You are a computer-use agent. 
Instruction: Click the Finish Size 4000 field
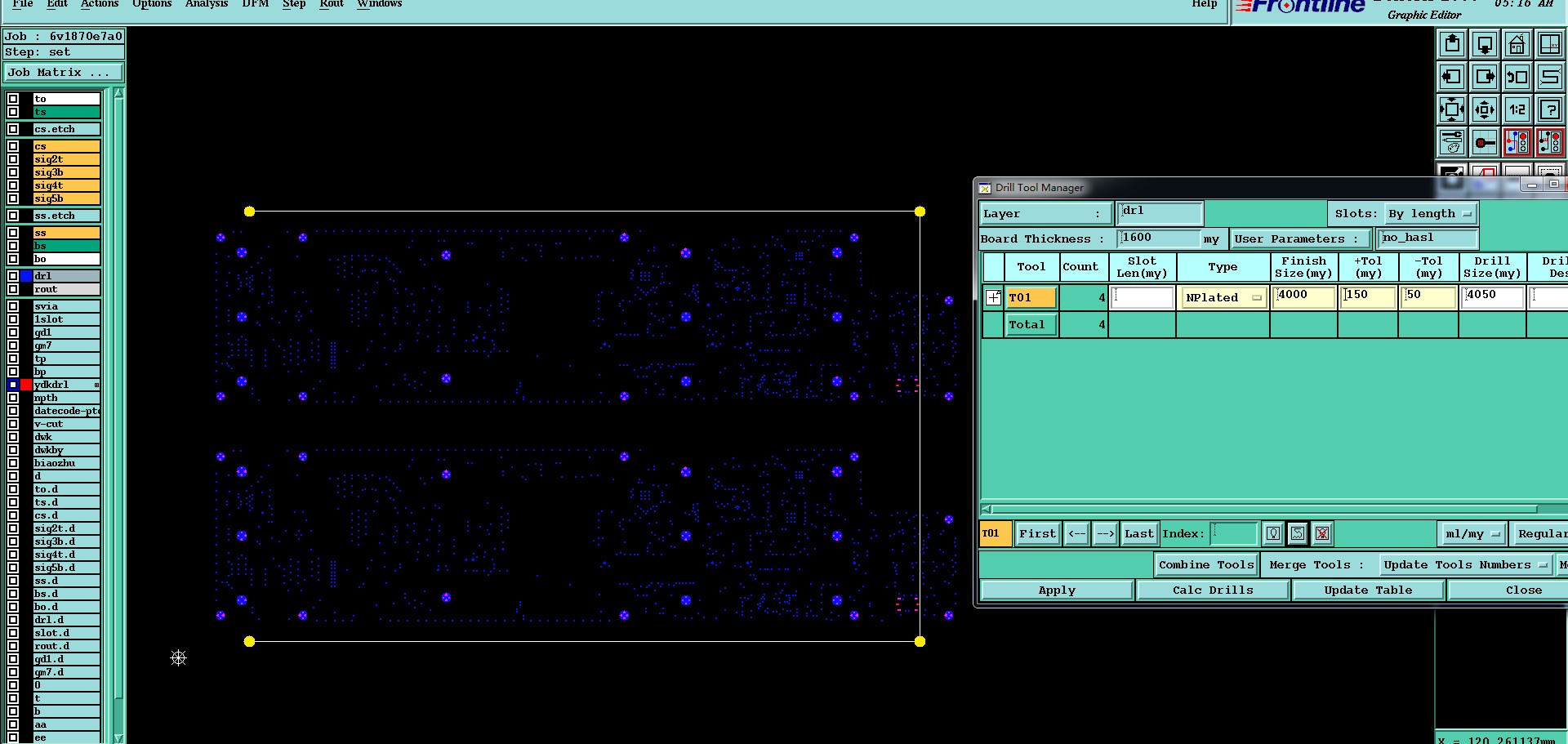click(1303, 296)
